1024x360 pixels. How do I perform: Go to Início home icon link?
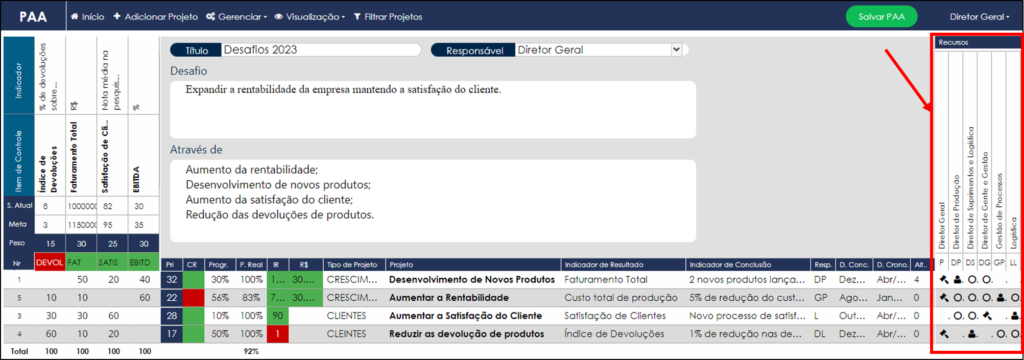(x=87, y=16)
